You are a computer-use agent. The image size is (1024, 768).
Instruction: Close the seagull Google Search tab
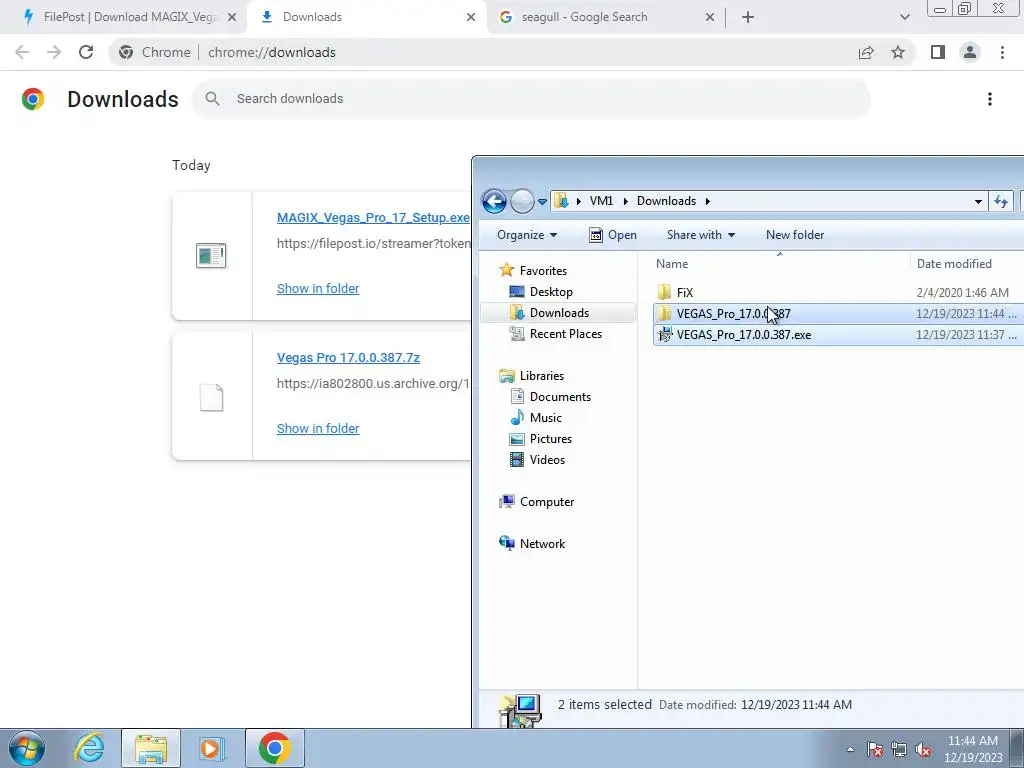710,17
